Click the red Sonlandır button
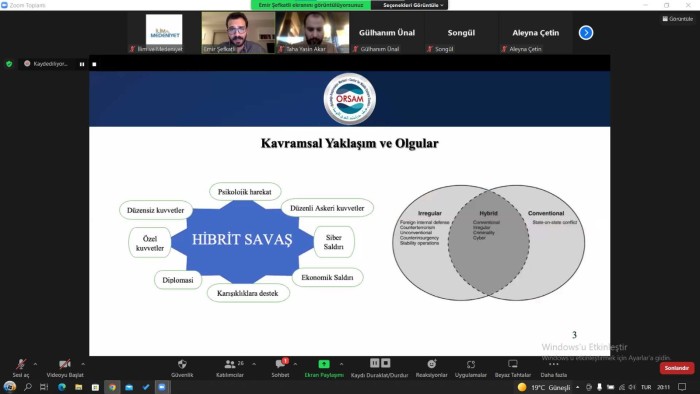The width and height of the screenshot is (700, 394). click(677, 368)
